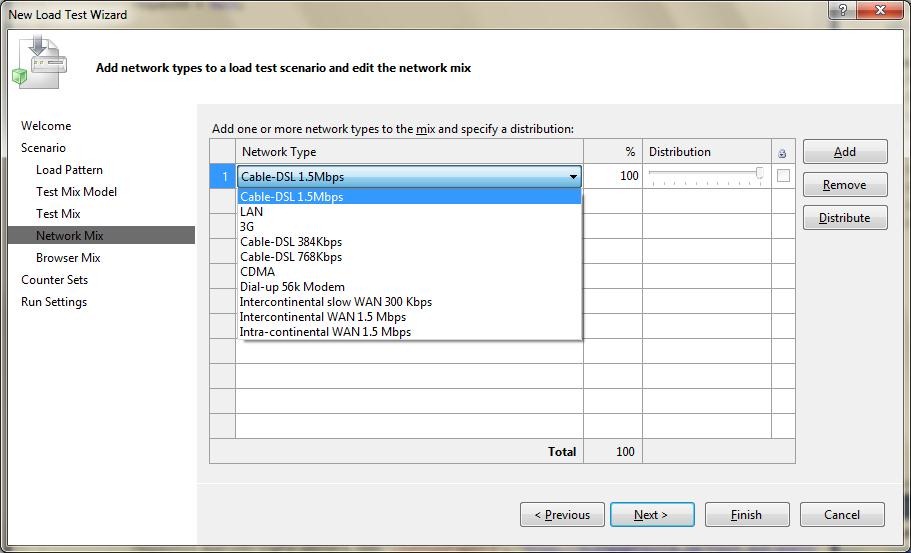911x553 pixels.
Task: Select Intercontinental WAN 1.5 Mbps
Action: coord(409,317)
